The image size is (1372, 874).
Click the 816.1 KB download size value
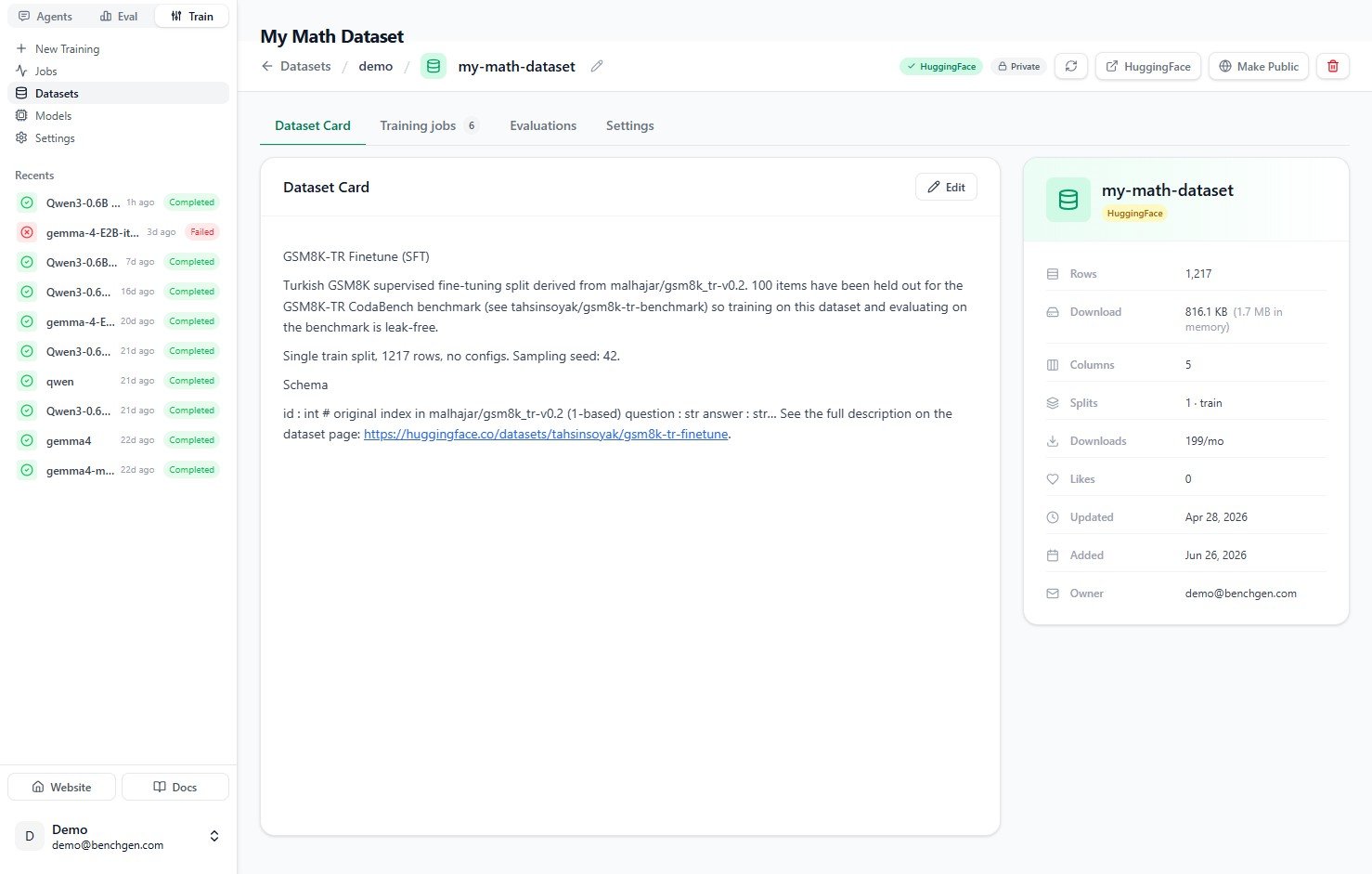[x=1206, y=312]
